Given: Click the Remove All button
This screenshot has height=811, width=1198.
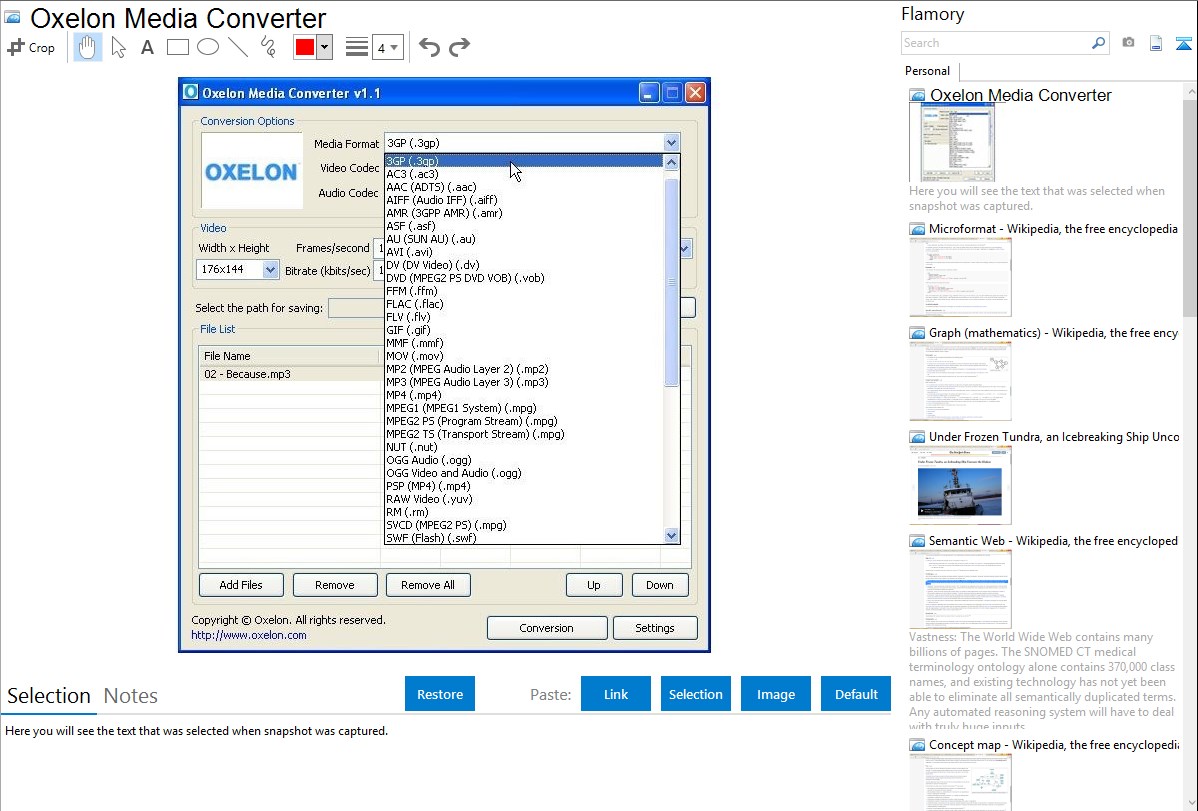Looking at the screenshot, I should click(428, 585).
